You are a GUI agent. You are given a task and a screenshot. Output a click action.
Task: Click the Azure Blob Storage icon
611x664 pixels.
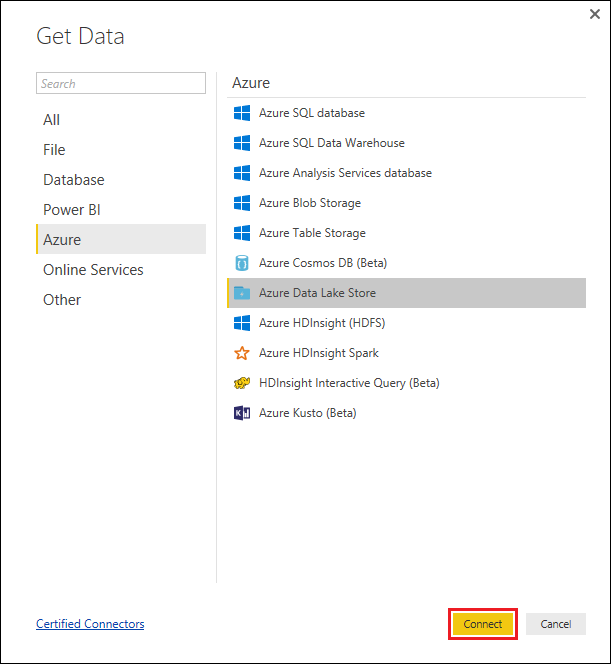click(242, 203)
